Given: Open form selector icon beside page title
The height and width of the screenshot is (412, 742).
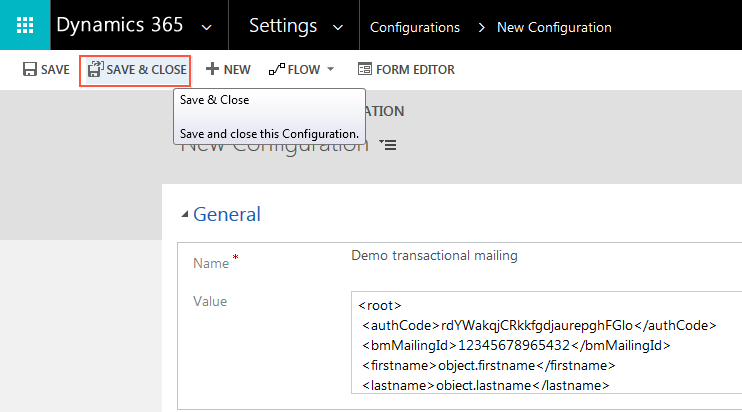Looking at the screenshot, I should [x=389, y=146].
